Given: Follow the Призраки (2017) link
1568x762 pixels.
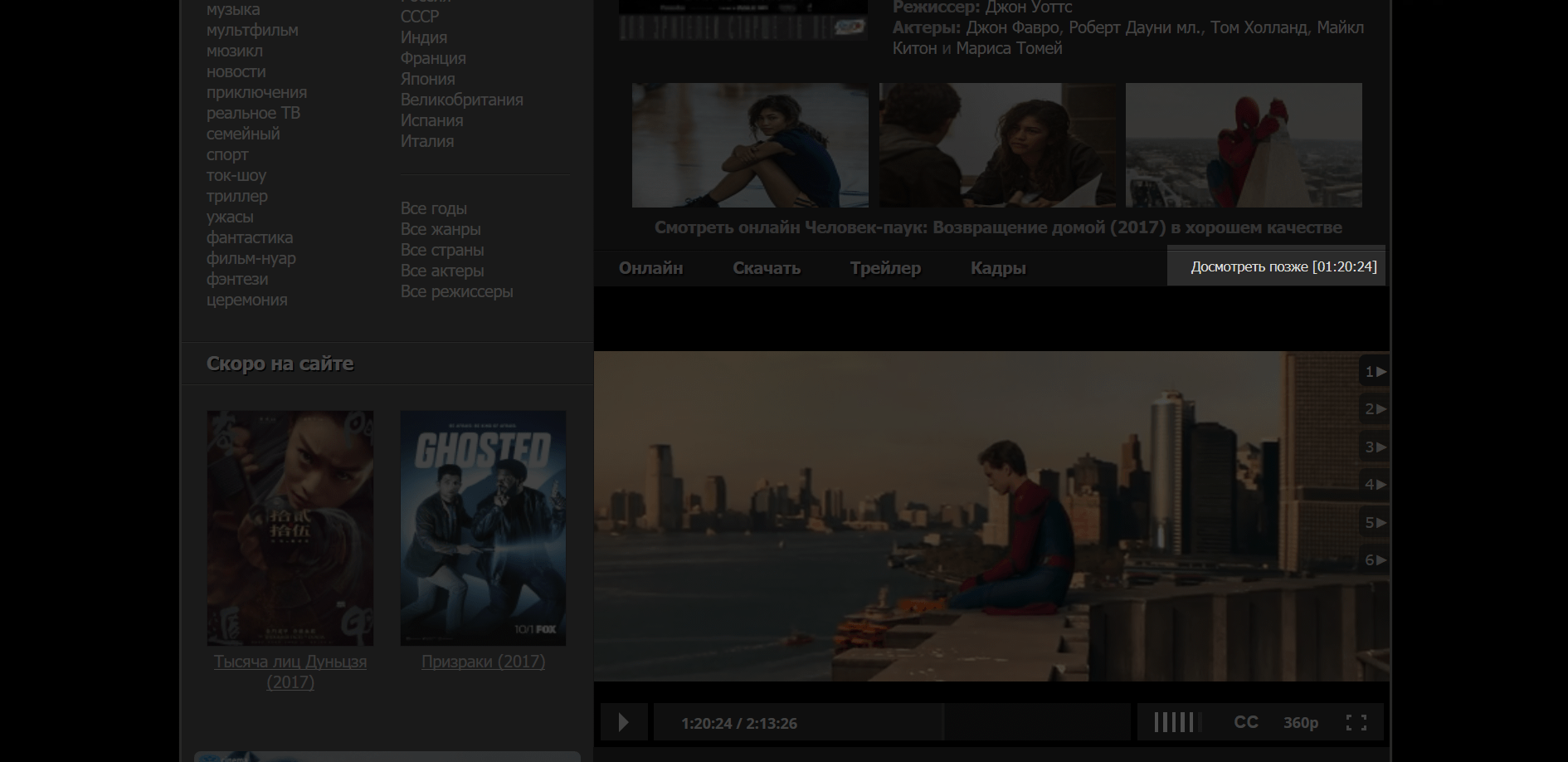Looking at the screenshot, I should coord(483,662).
